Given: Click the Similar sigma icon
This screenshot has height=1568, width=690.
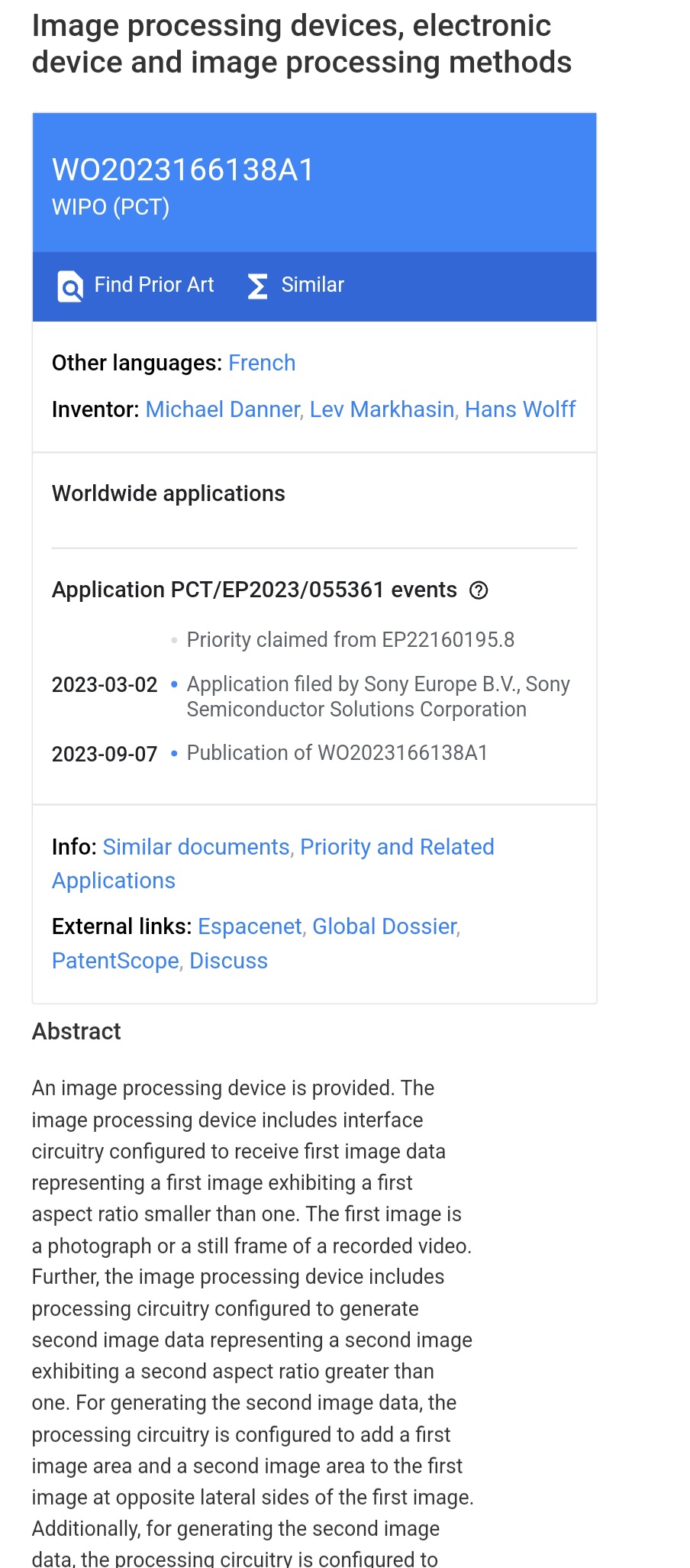Looking at the screenshot, I should 258,286.
